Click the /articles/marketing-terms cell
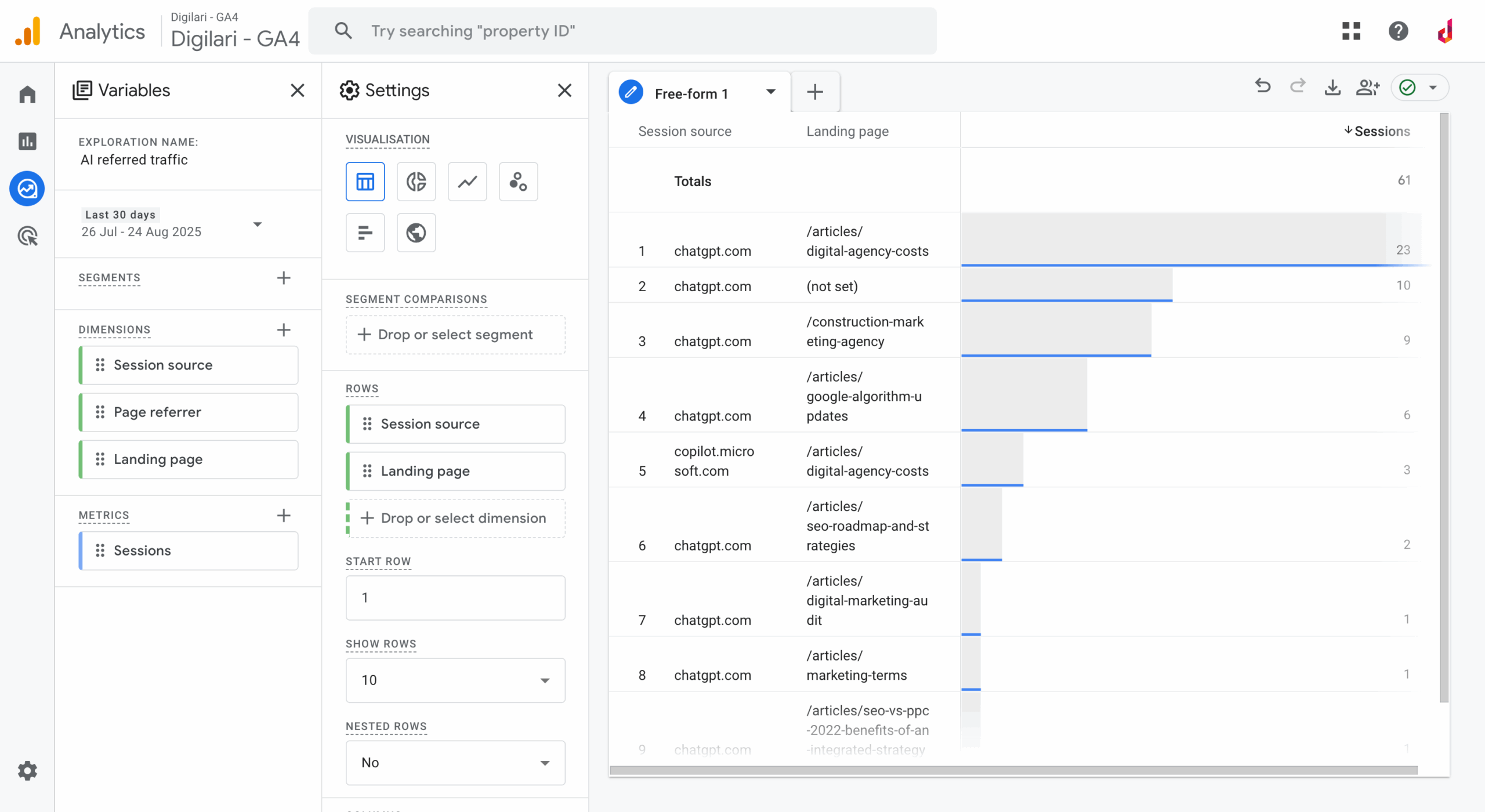Screen dimensions: 1485x812 pos(856,665)
